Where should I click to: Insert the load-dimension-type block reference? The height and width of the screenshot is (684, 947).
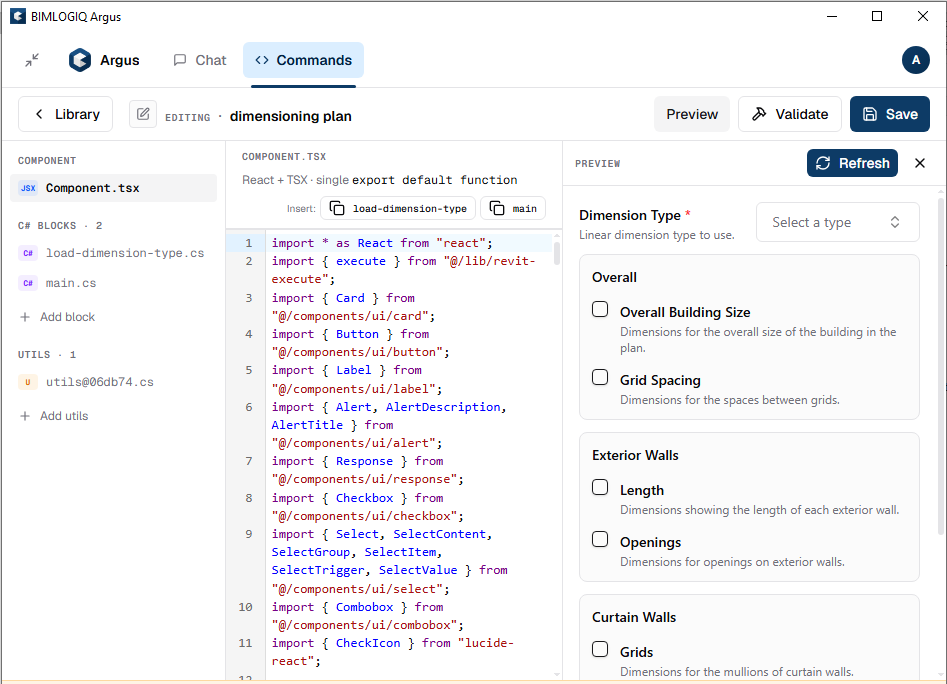click(x=398, y=208)
